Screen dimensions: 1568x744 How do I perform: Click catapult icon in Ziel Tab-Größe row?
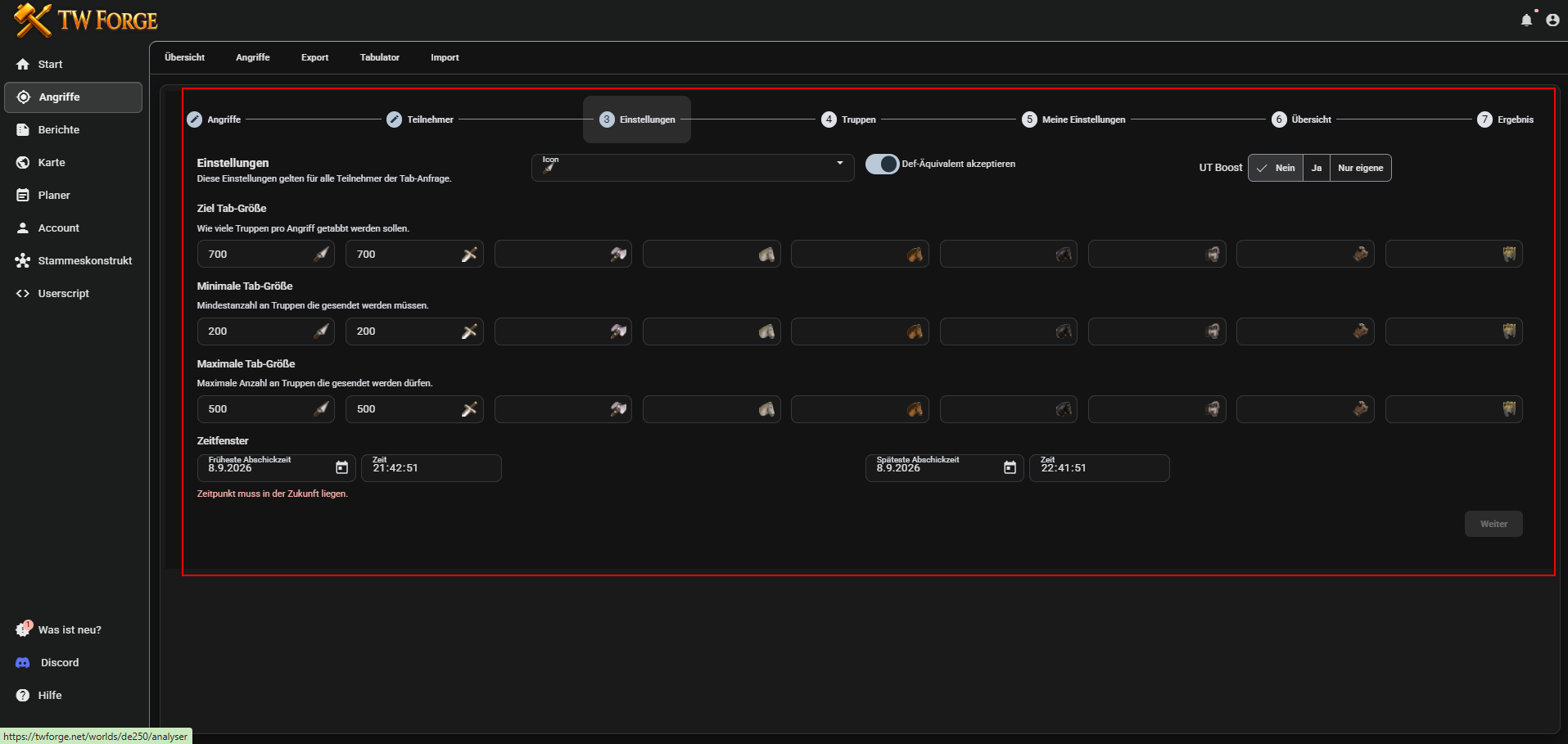(x=1361, y=255)
